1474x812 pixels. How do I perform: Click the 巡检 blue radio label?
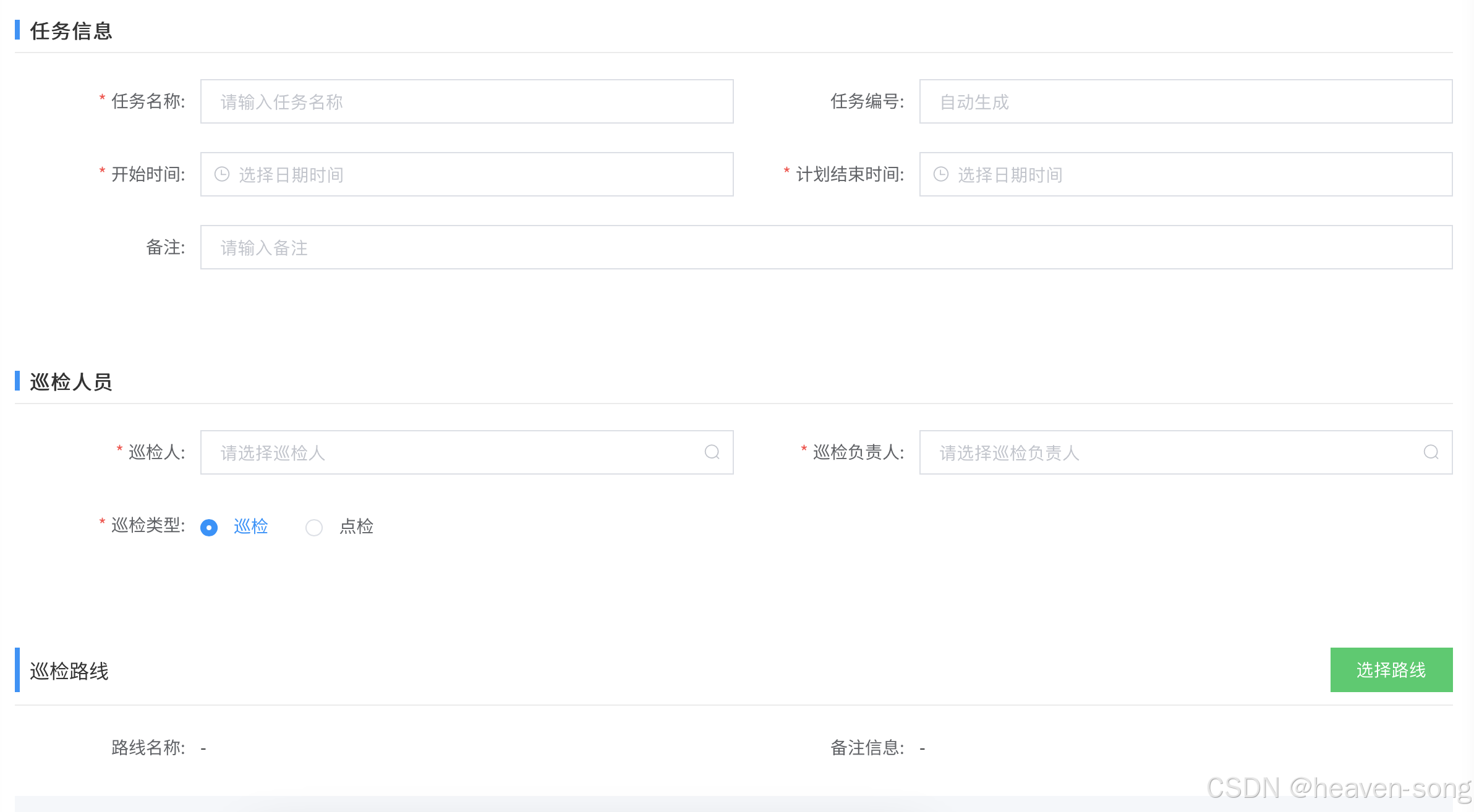251,527
